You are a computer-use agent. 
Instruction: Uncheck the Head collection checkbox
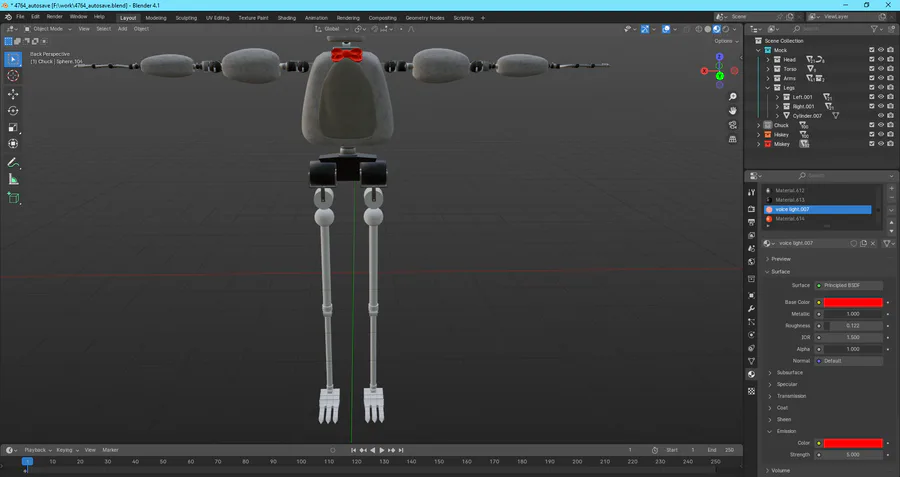[x=871, y=60]
